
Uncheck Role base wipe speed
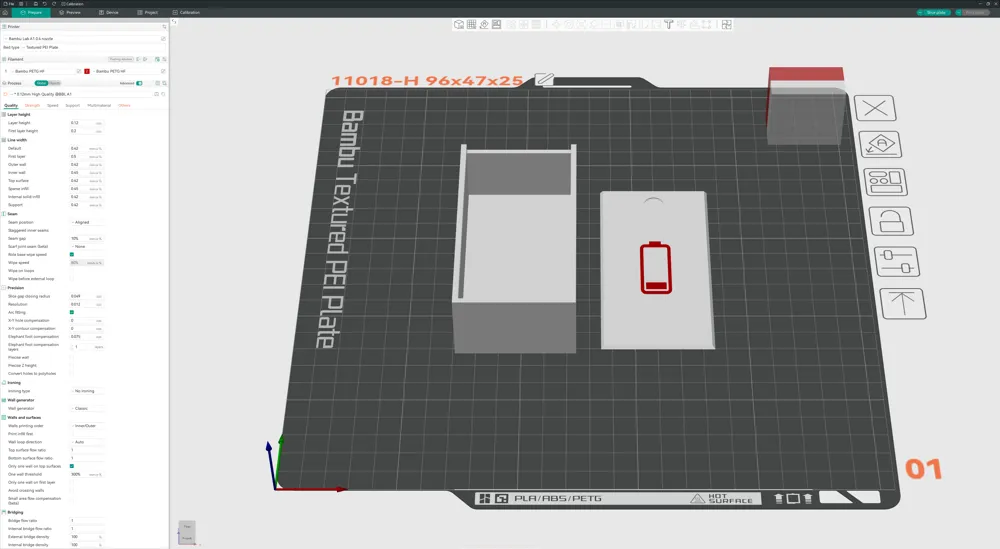point(71,254)
